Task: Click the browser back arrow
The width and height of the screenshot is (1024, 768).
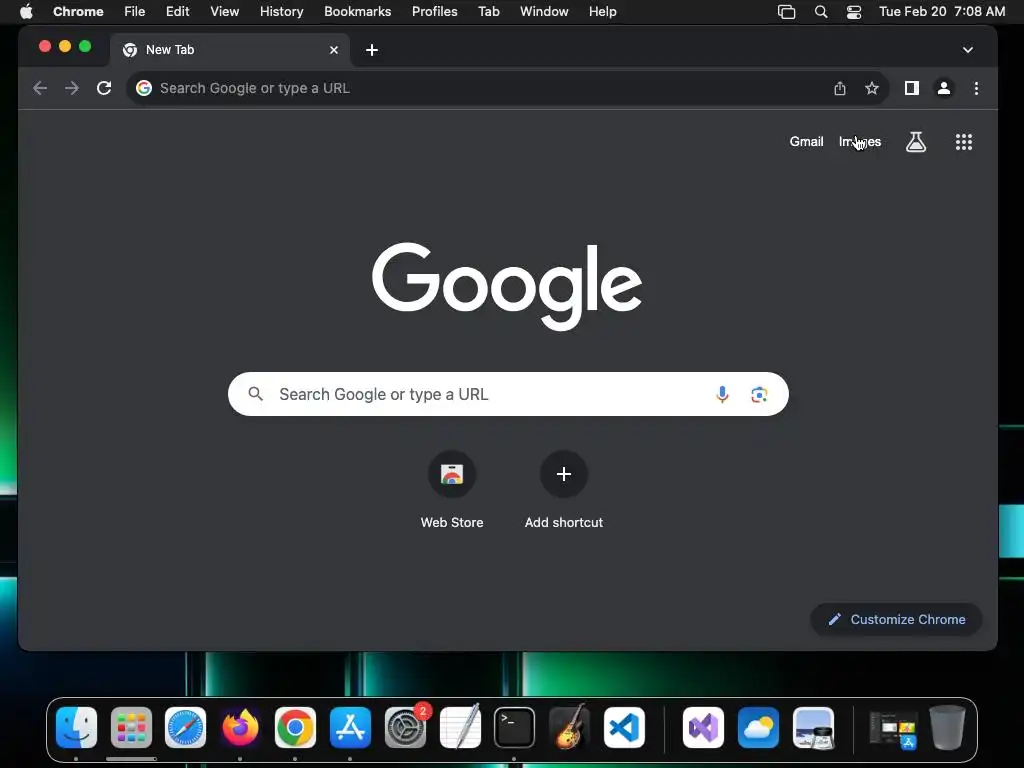Action: (x=40, y=88)
